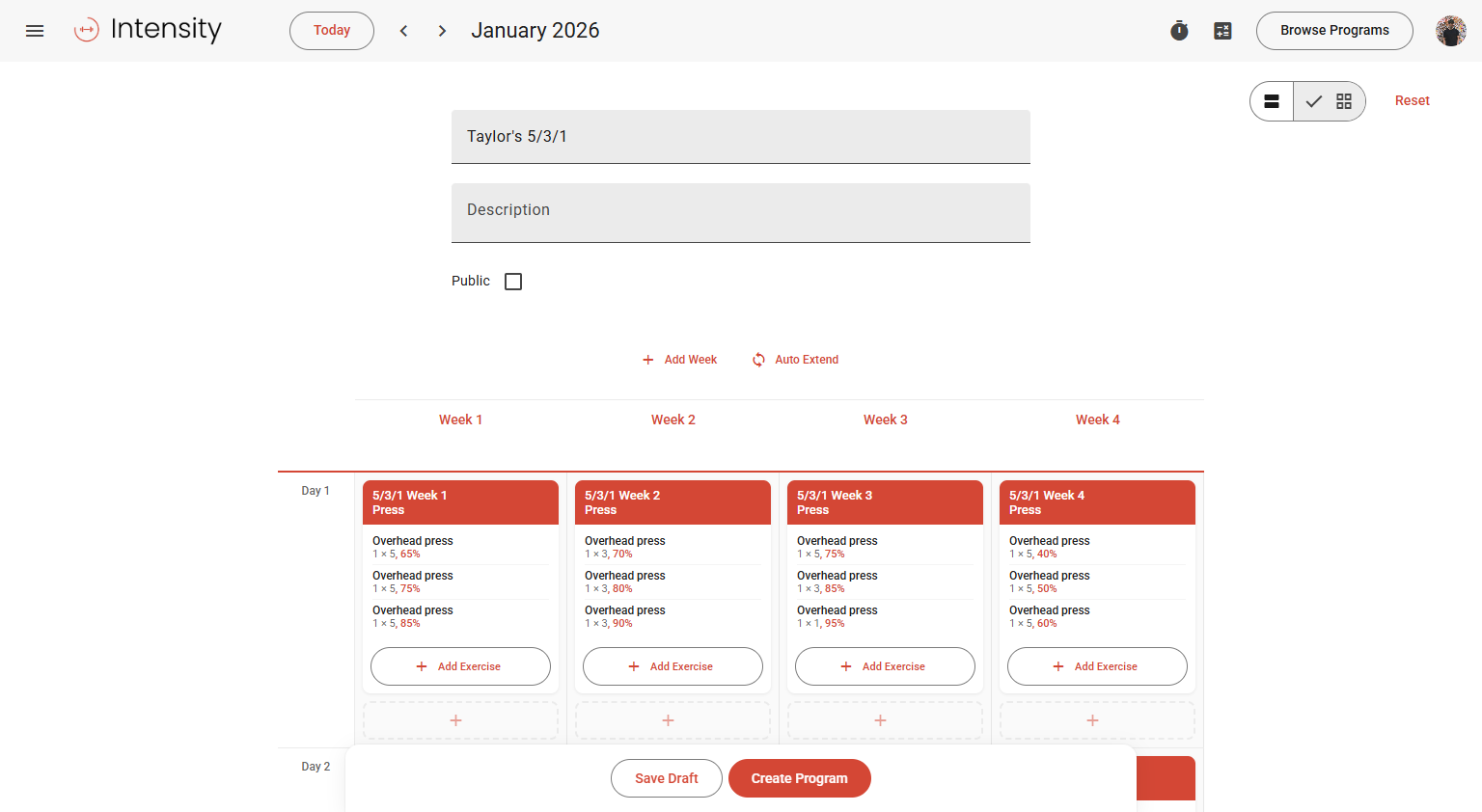Add exercise to 5/3/1 Week 2 workout
1482x812 pixels.
point(672,666)
